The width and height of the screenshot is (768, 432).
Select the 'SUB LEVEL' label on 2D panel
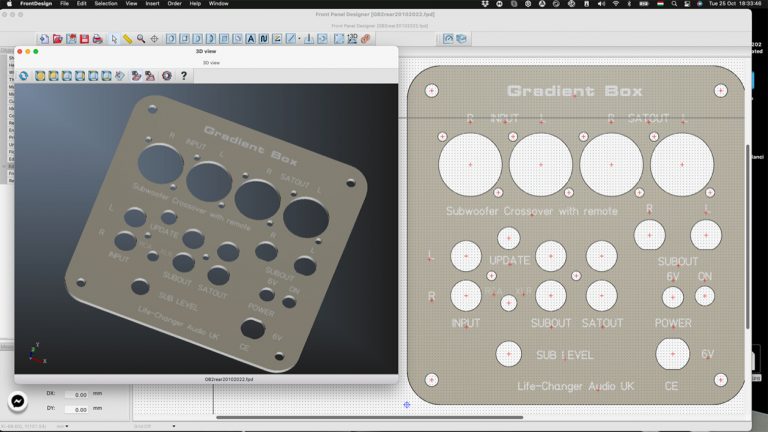tap(565, 355)
